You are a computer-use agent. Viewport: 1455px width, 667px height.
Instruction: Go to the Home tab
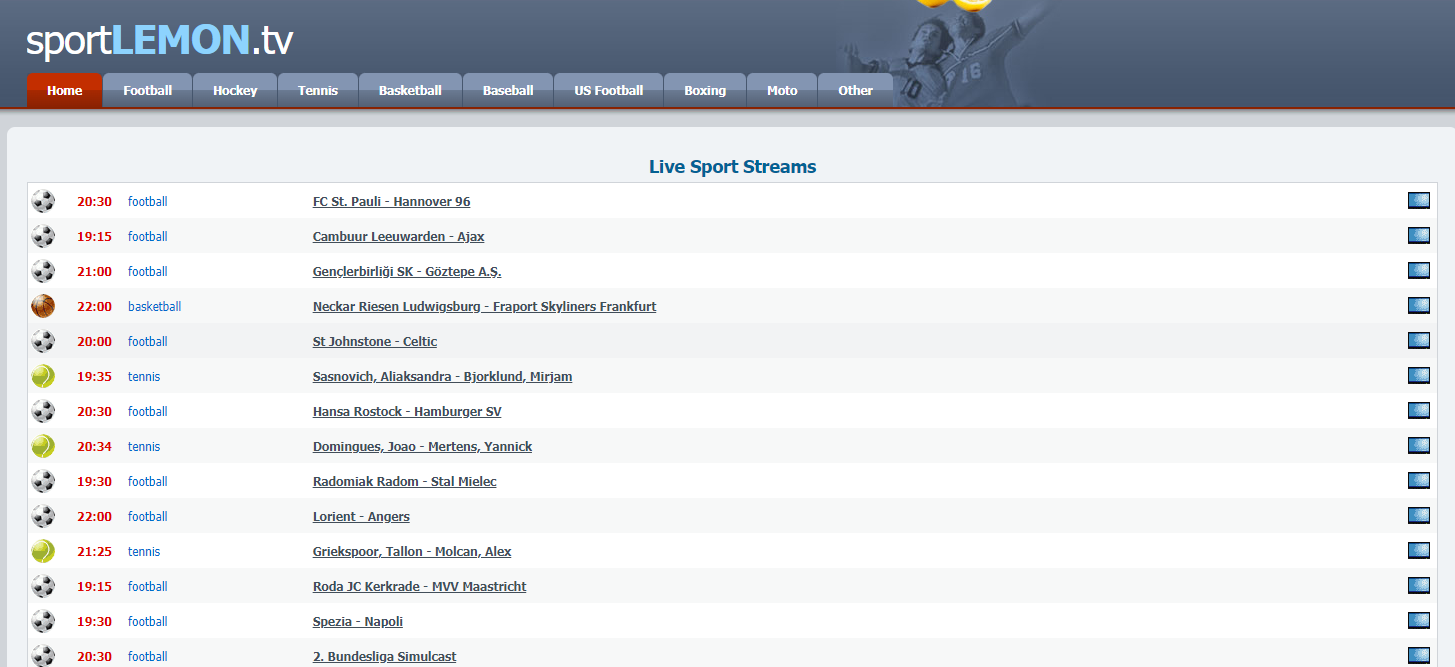coord(64,90)
